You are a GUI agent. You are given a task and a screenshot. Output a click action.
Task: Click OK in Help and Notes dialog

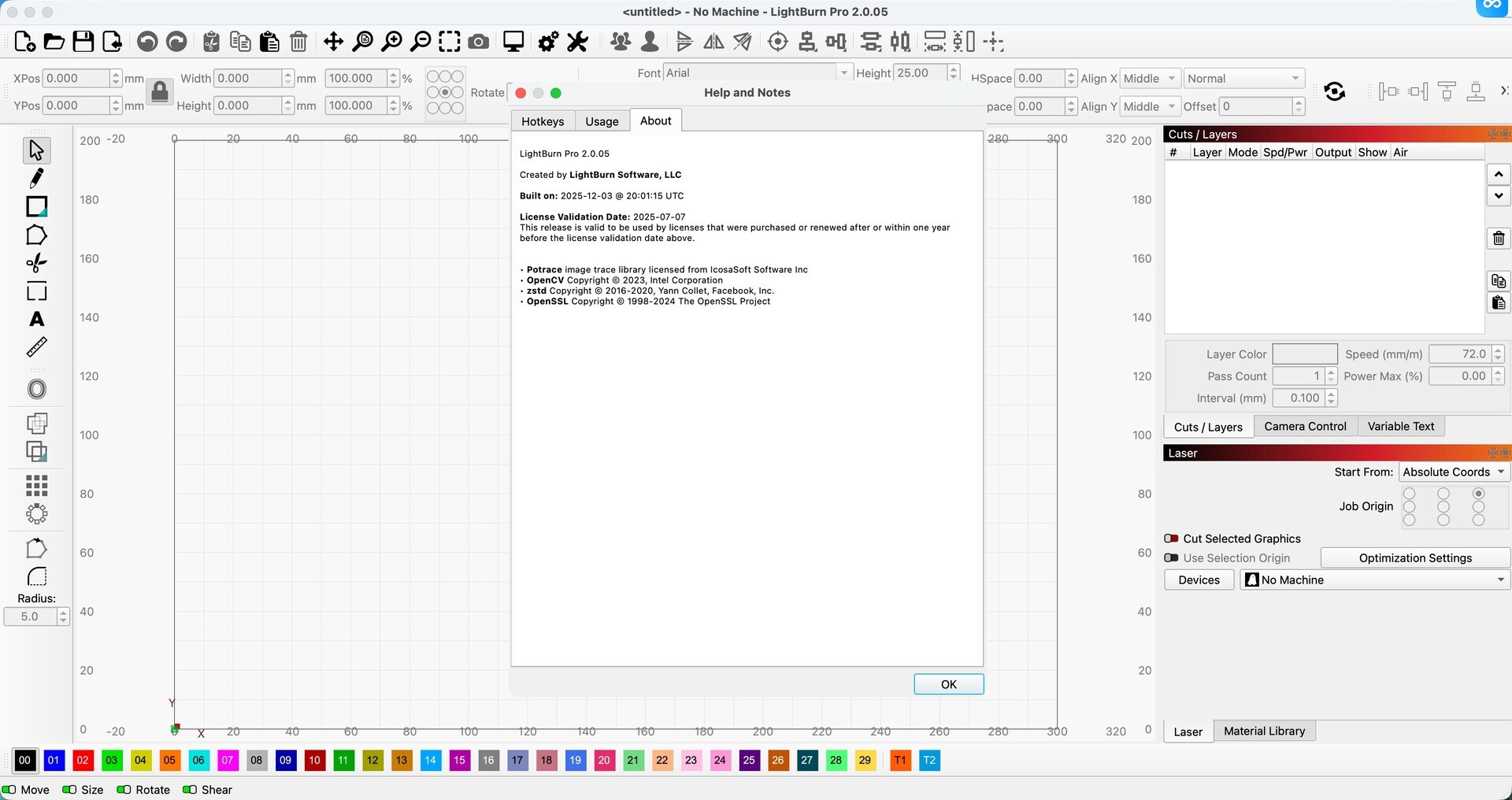949,684
